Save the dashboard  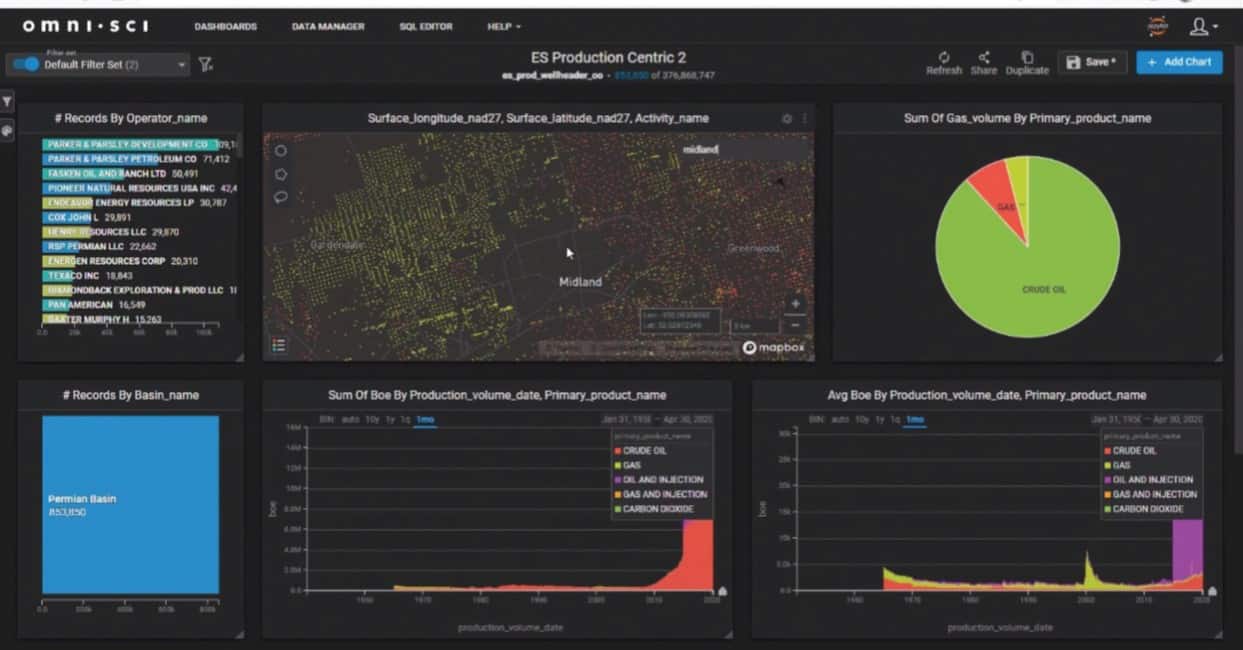(1092, 62)
